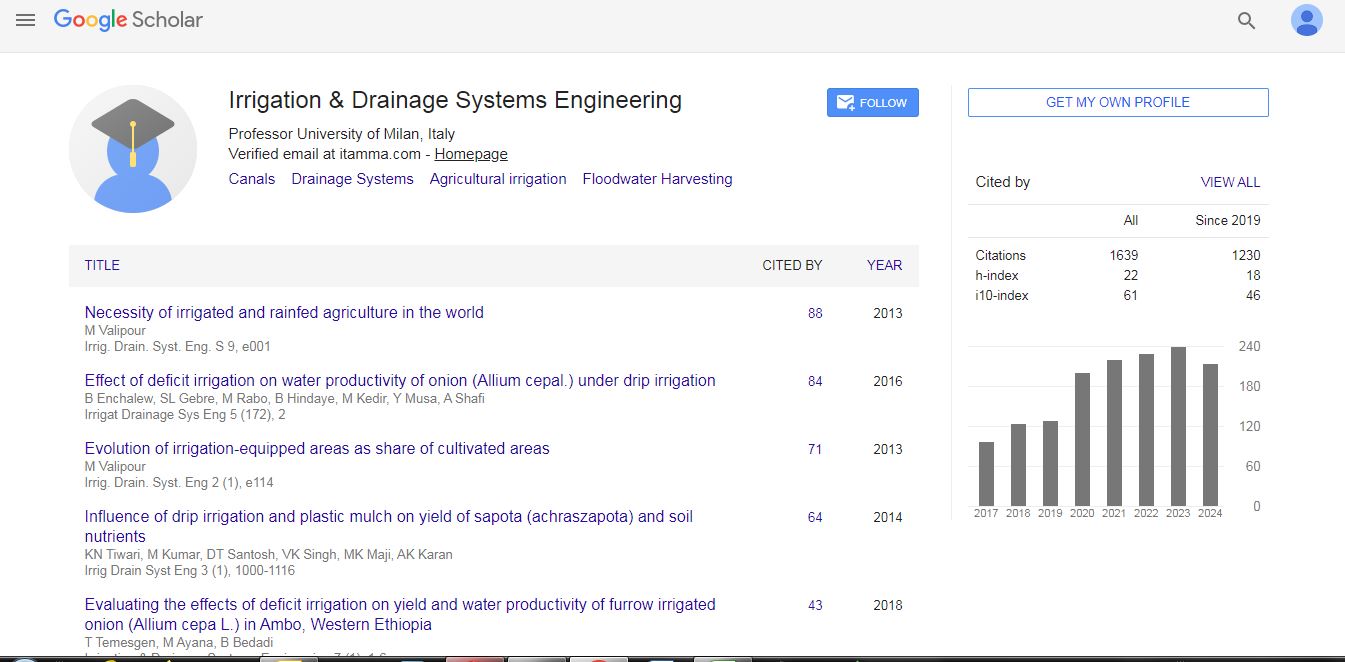The image size is (1345, 662).
Task: Open the Agricultural irrigation topic
Action: tap(498, 179)
